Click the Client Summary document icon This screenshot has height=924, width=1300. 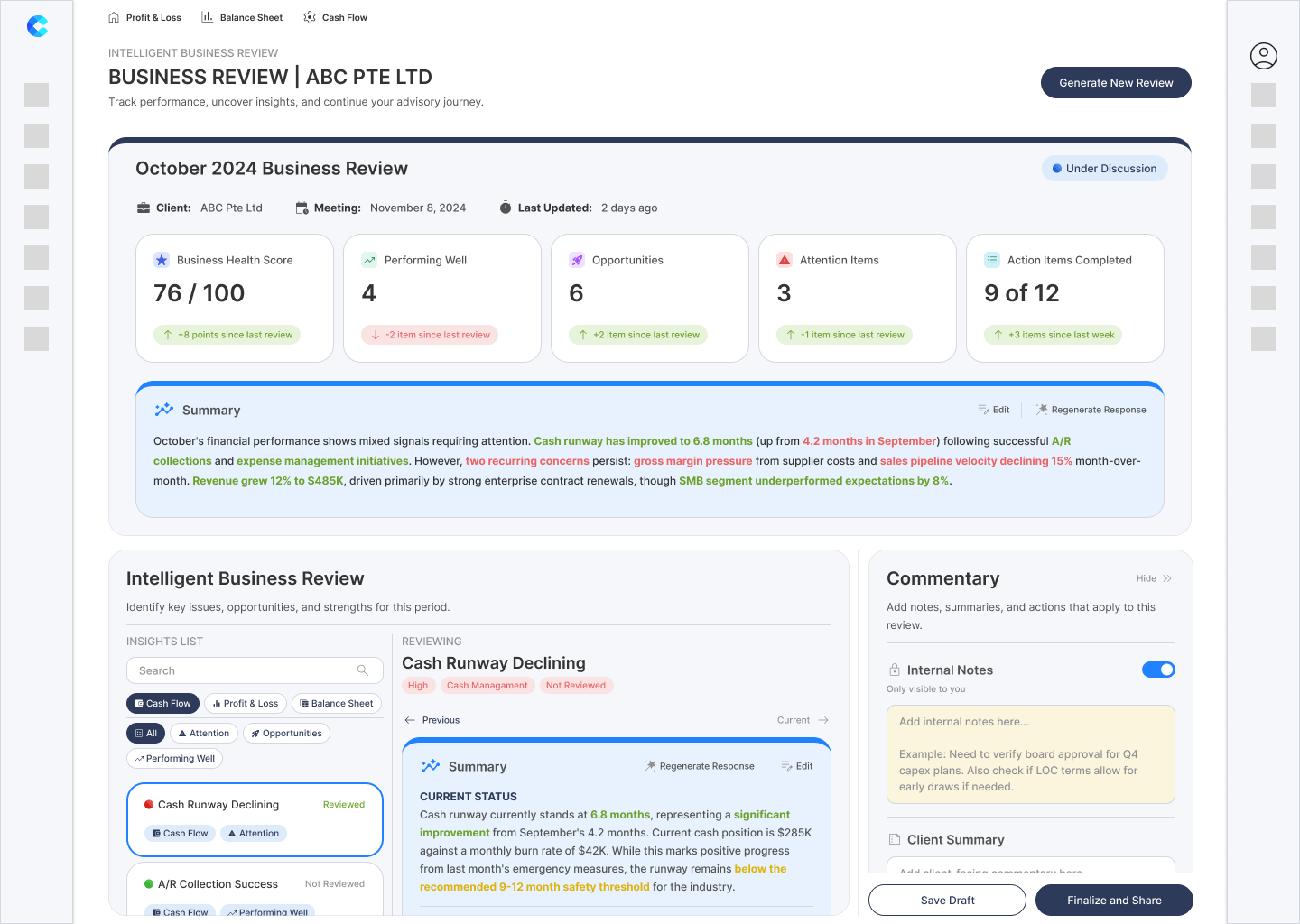tap(895, 839)
